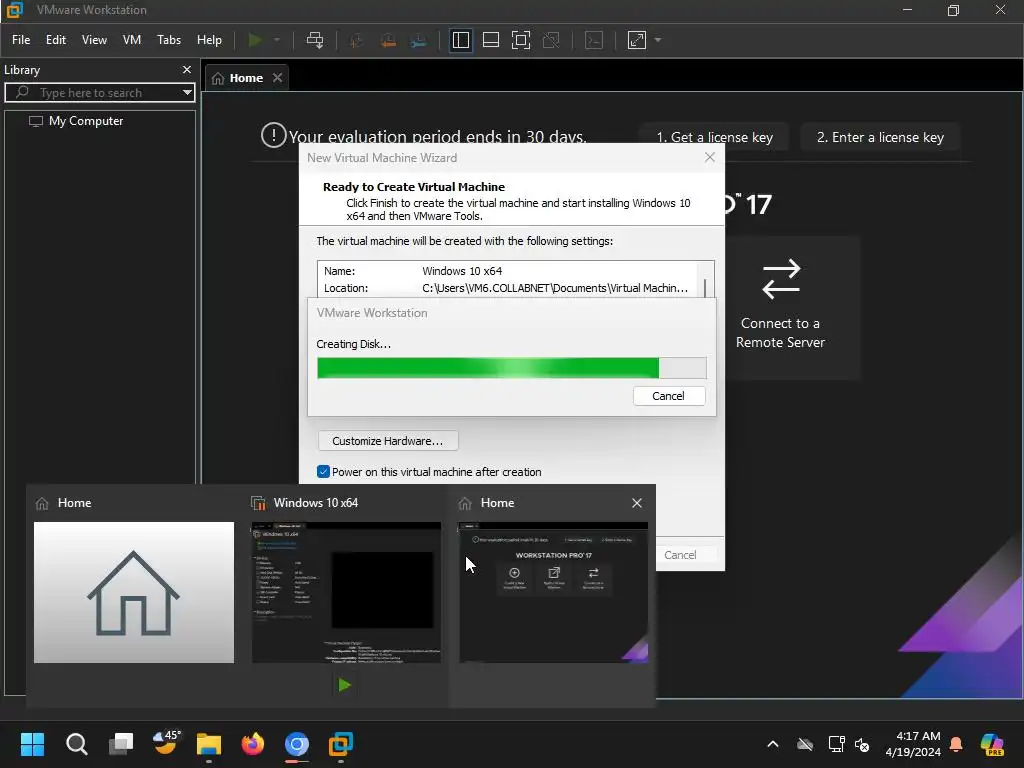1024x768 pixels.
Task: Show hidden system tray icons chevron
Action: click(x=773, y=744)
